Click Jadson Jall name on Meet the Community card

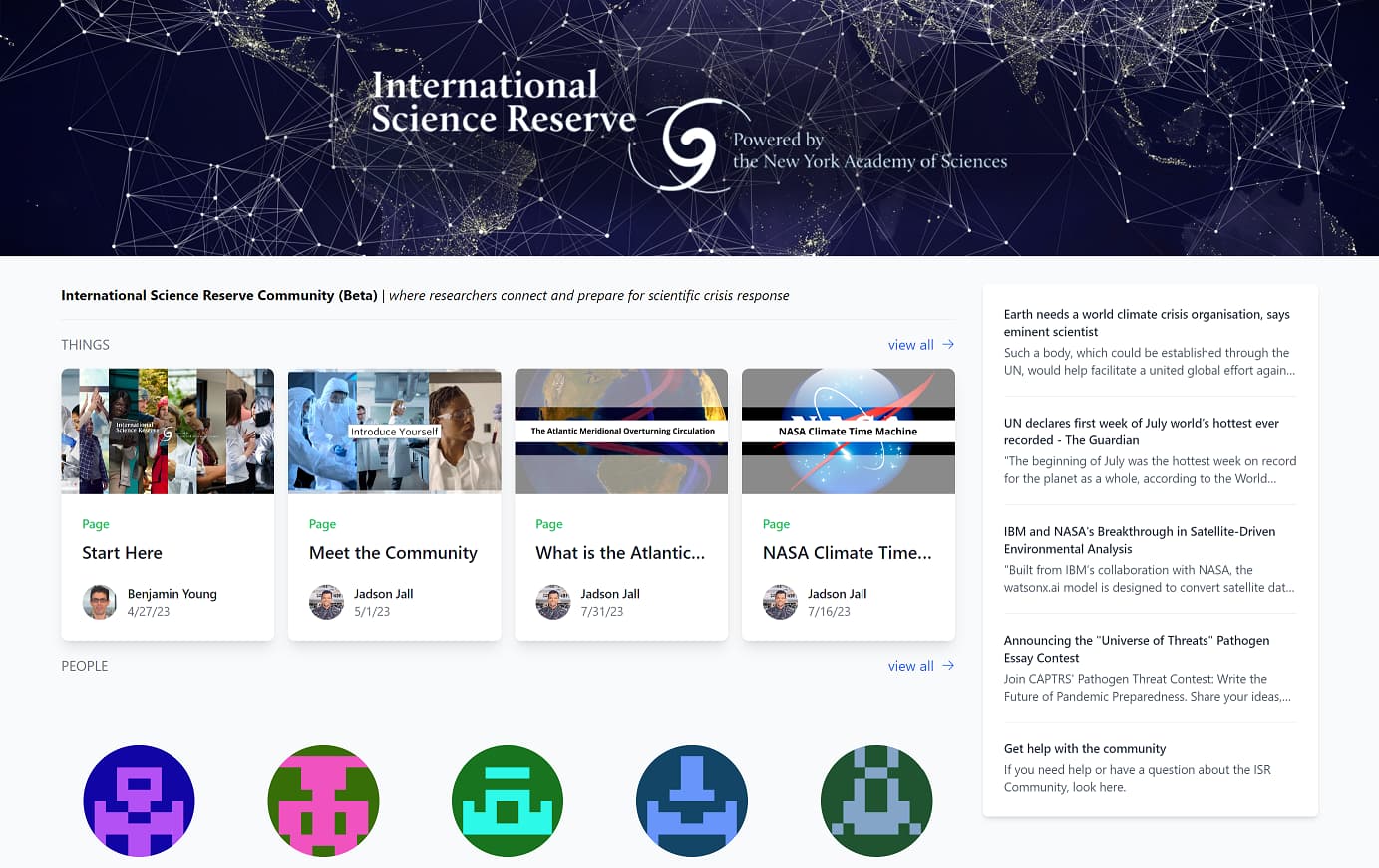384,594
